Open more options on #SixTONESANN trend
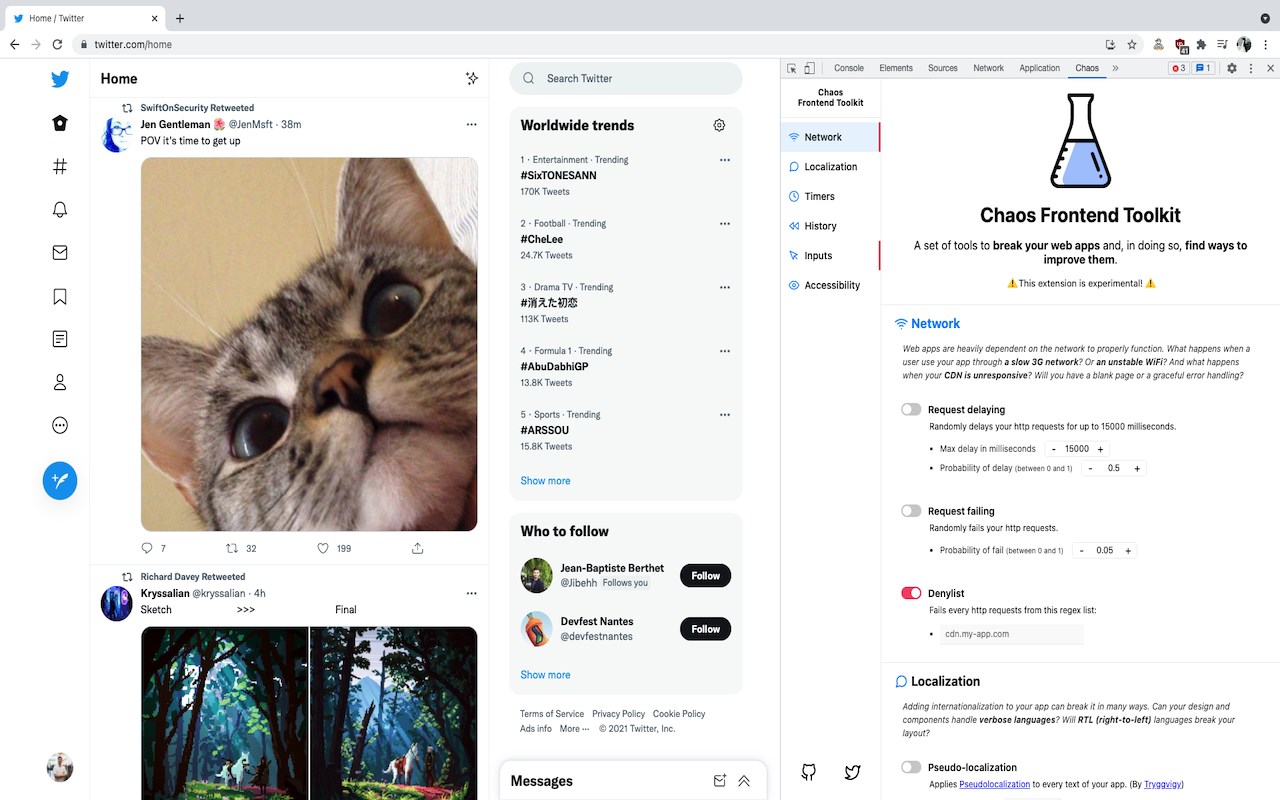This screenshot has height=800, width=1280. [725, 160]
